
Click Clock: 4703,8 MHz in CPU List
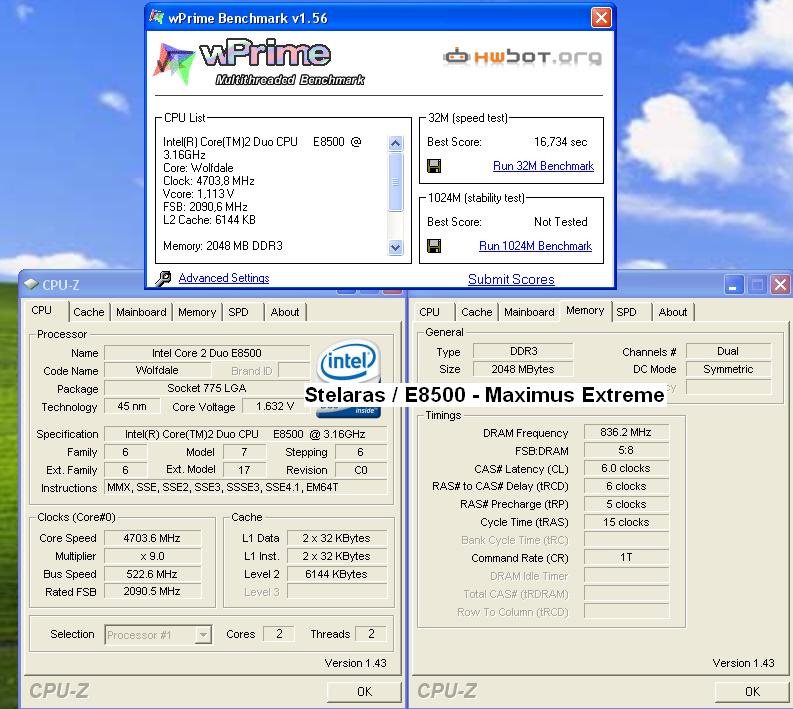pyautogui.click(x=208, y=181)
